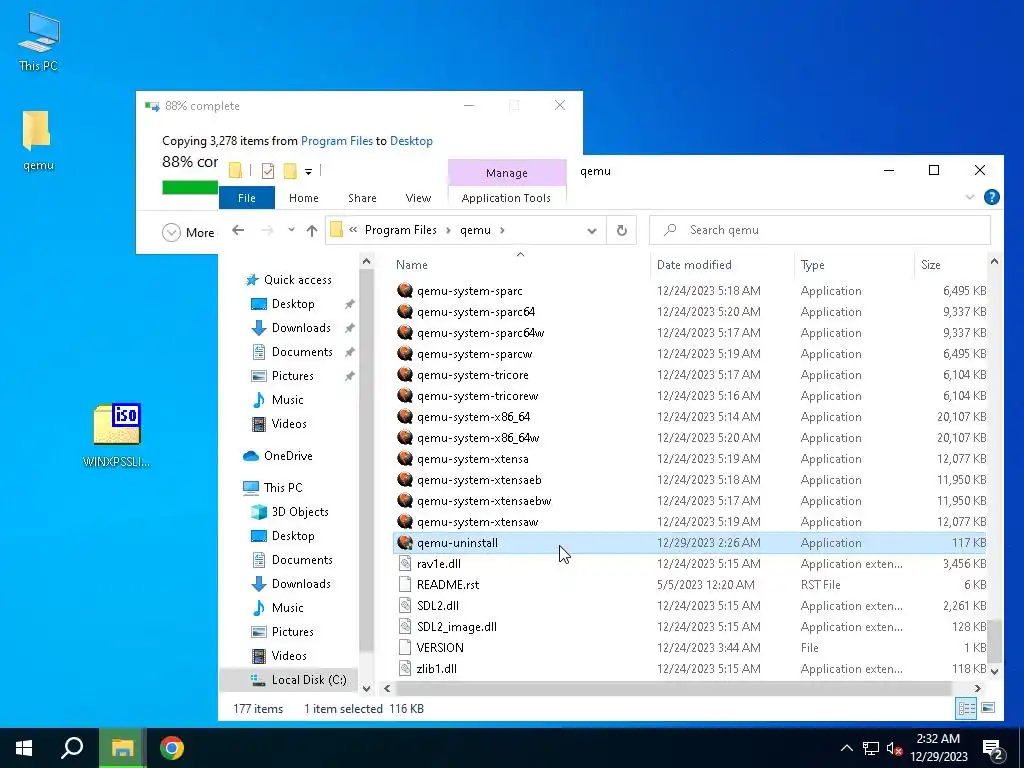Go up one folder level arrow
This screenshot has width=1024, height=768.
(x=312, y=230)
